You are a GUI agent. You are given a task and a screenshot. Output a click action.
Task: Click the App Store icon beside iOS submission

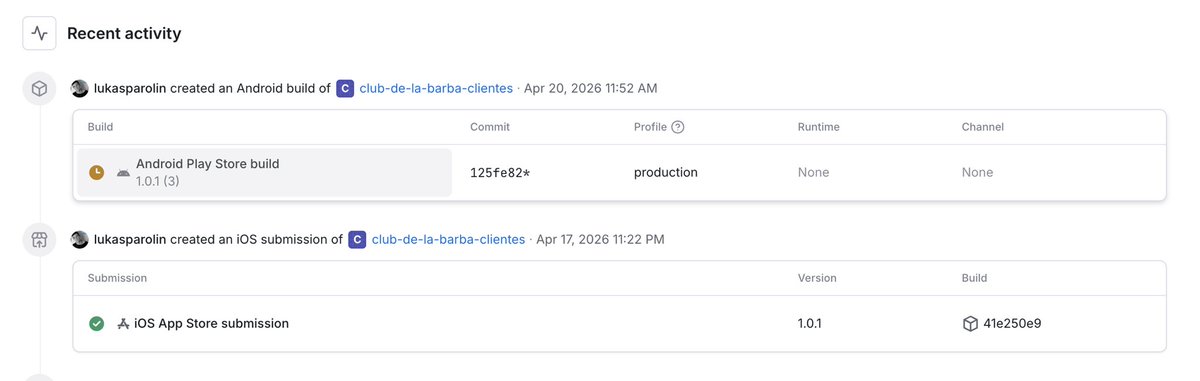click(124, 323)
